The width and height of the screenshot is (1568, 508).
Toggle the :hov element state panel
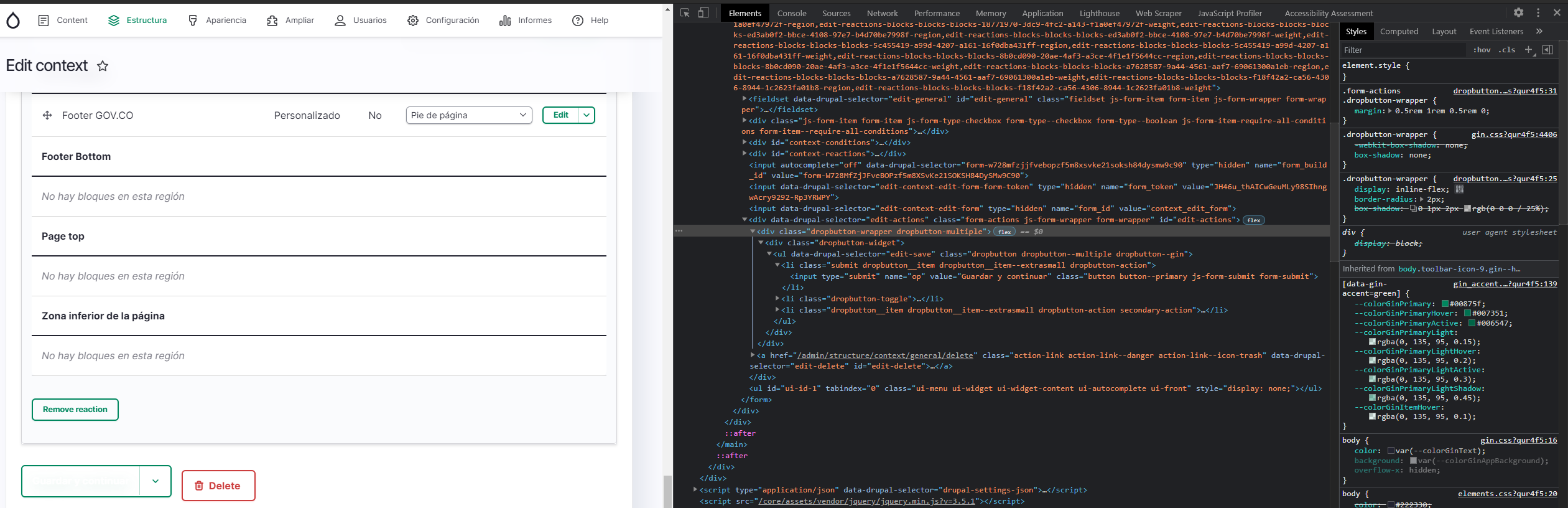(1482, 50)
